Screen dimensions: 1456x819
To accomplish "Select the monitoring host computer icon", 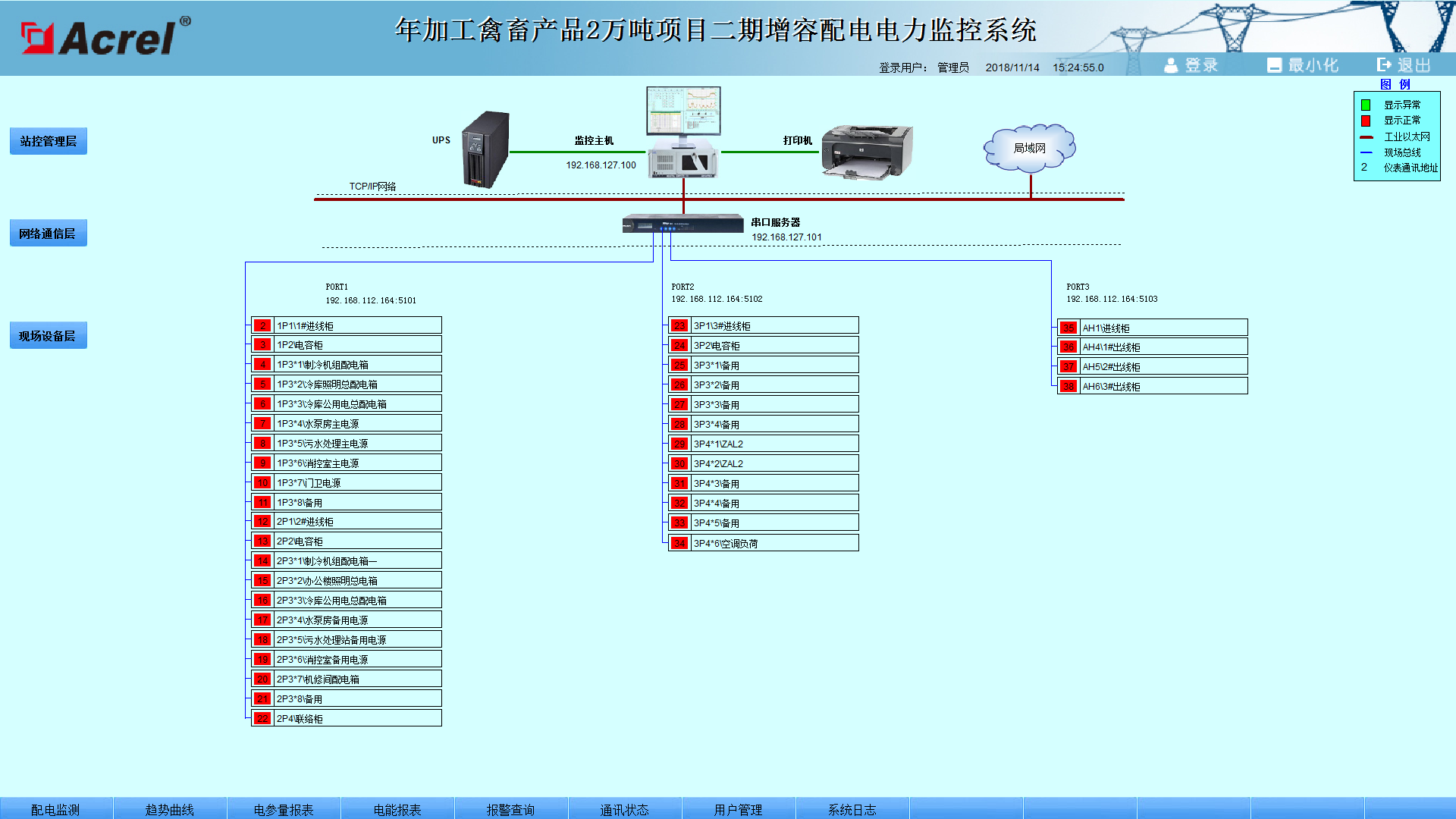I will click(683, 133).
